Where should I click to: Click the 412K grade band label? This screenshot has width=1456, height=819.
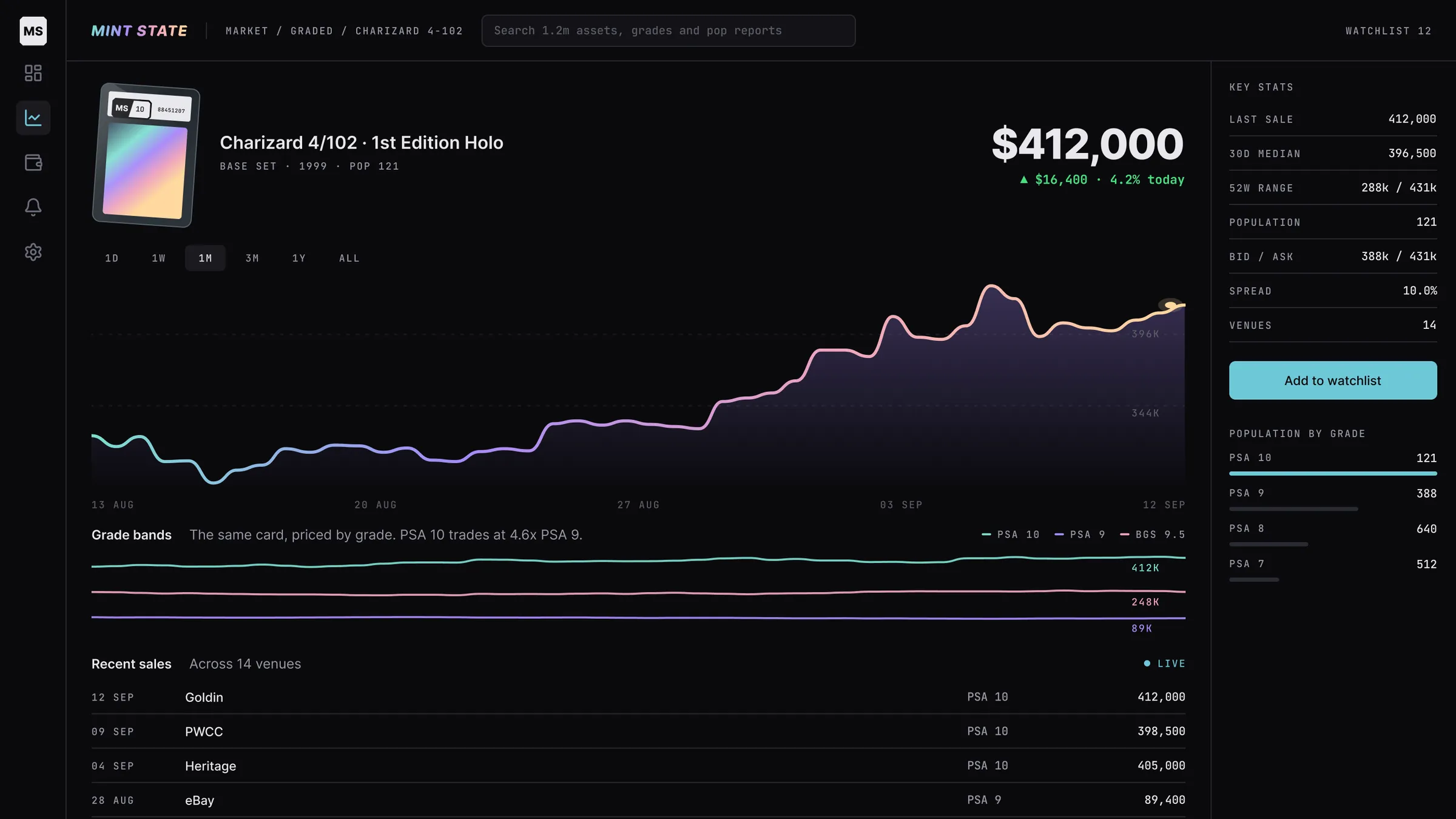point(1145,568)
